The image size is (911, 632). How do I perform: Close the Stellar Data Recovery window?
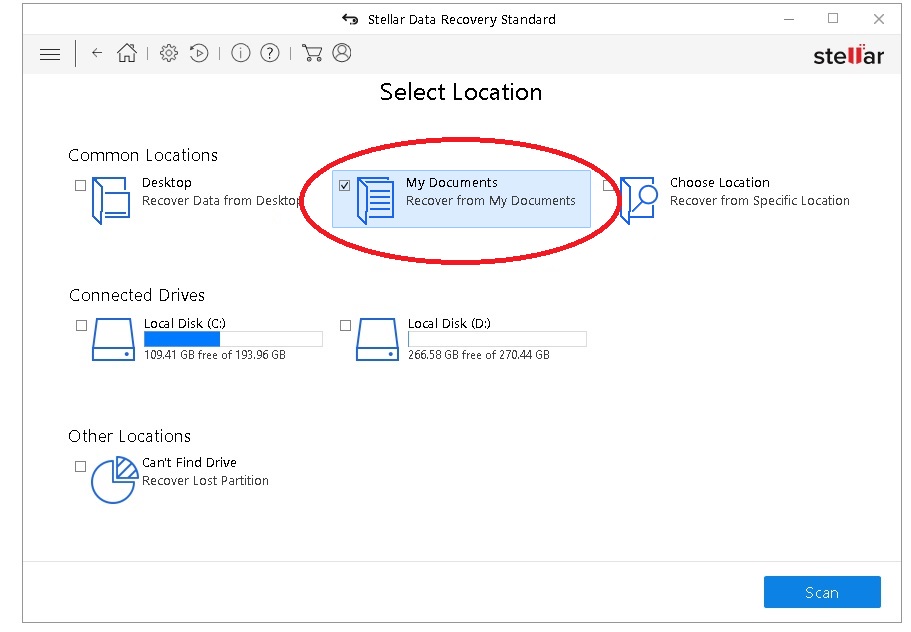[878, 19]
